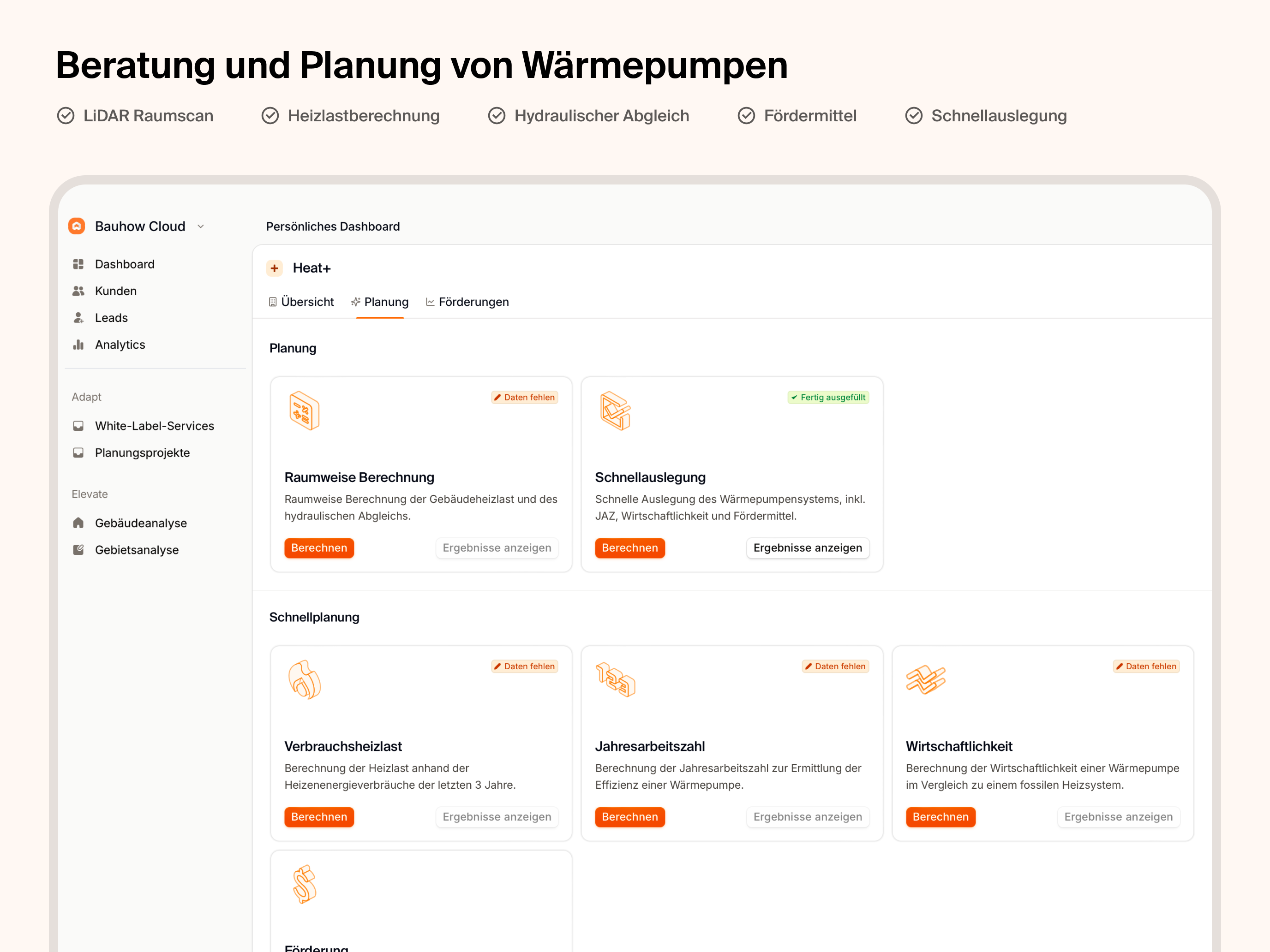Click Daten fehlen badge on Raumweise Berechnung
1270x952 pixels.
(525, 397)
